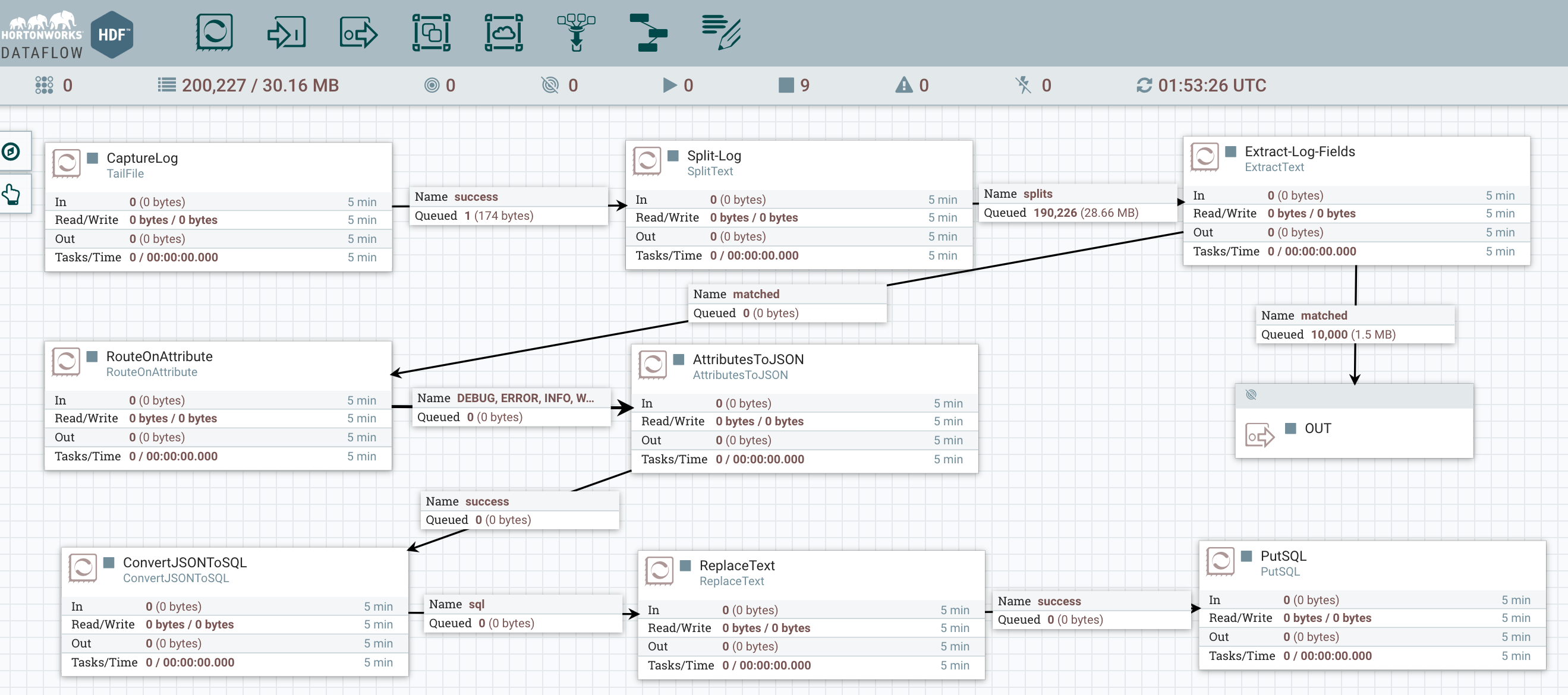
Task: Click the not-transmitting icon on OUT port
Action: (1251, 394)
